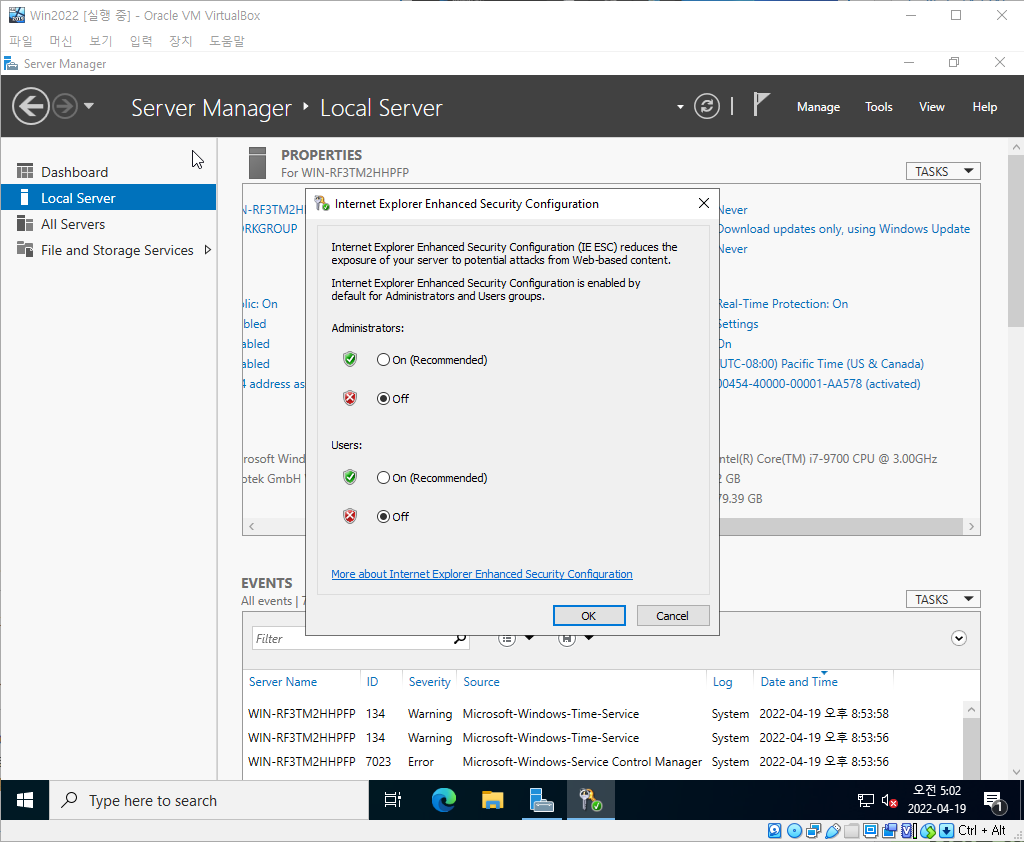Confirm the dialog with OK

(x=588, y=615)
